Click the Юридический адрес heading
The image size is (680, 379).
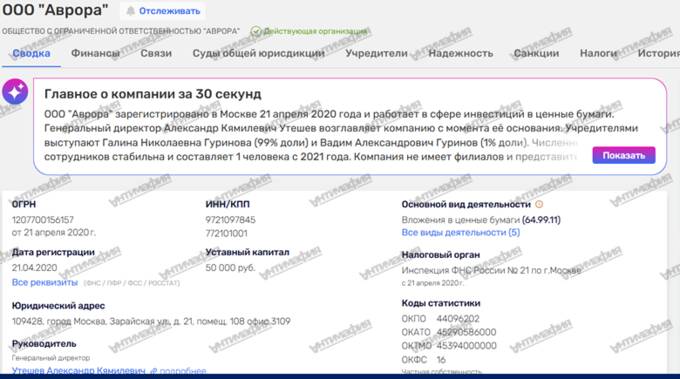[58, 306]
